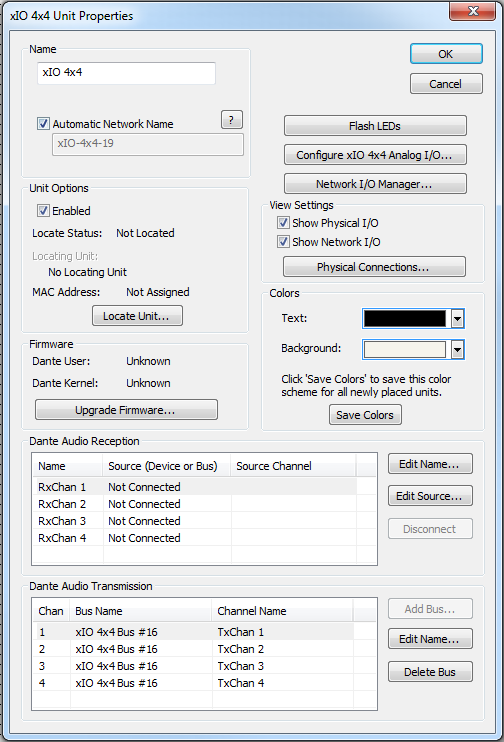Select RxChan 3 row
Screen dimensions: 504x742
(196, 521)
